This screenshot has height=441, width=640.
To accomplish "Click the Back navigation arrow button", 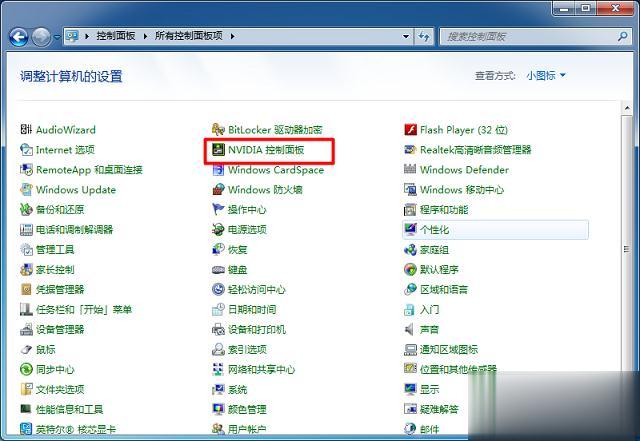I will coord(19,37).
